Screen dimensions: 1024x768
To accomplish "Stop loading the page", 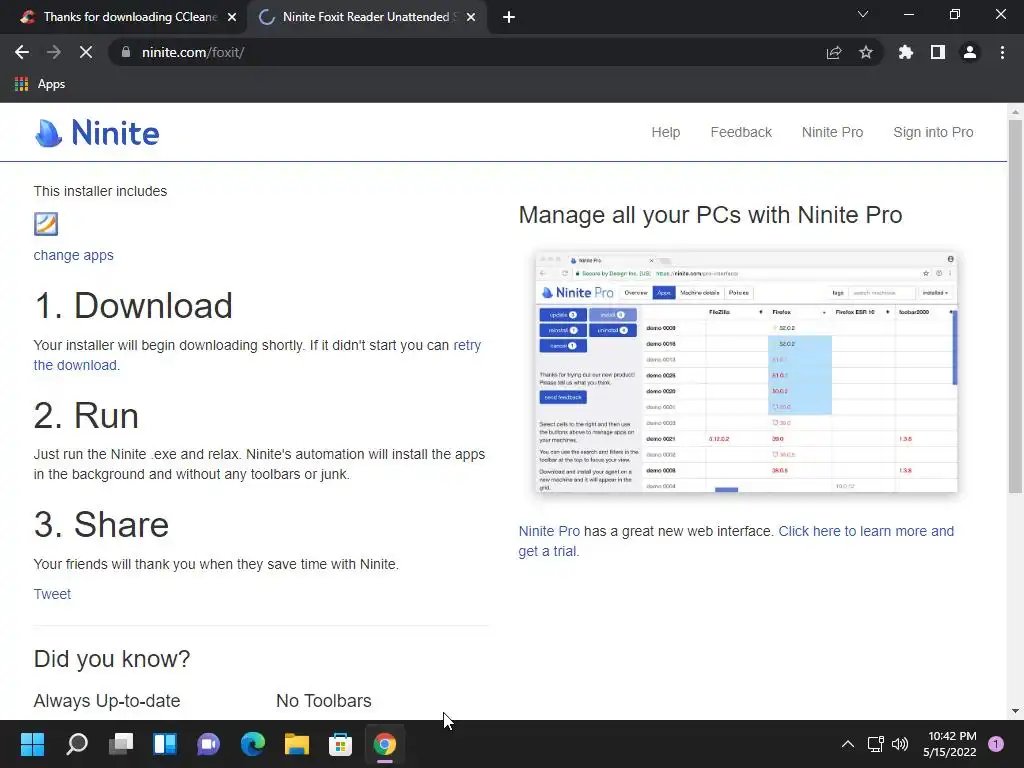I will (86, 52).
